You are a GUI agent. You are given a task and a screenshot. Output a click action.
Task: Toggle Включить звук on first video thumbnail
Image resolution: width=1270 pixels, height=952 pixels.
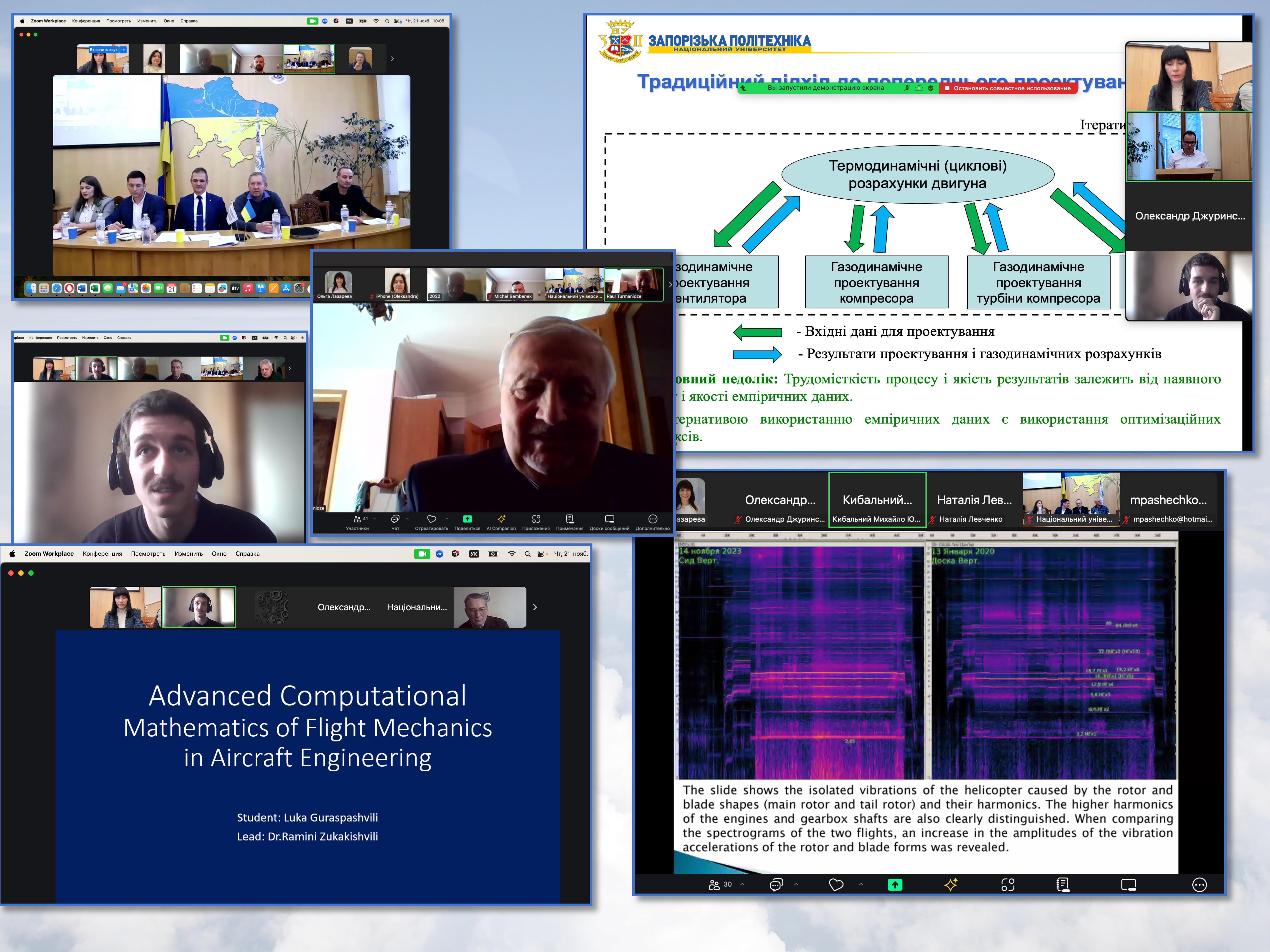(x=104, y=50)
